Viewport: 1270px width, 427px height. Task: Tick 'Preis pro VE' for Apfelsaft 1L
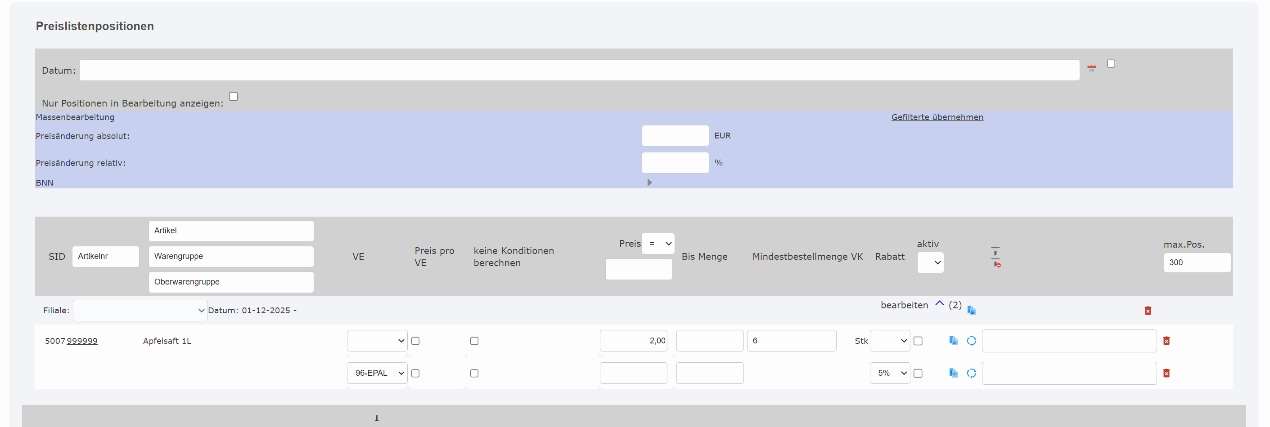[x=415, y=341]
